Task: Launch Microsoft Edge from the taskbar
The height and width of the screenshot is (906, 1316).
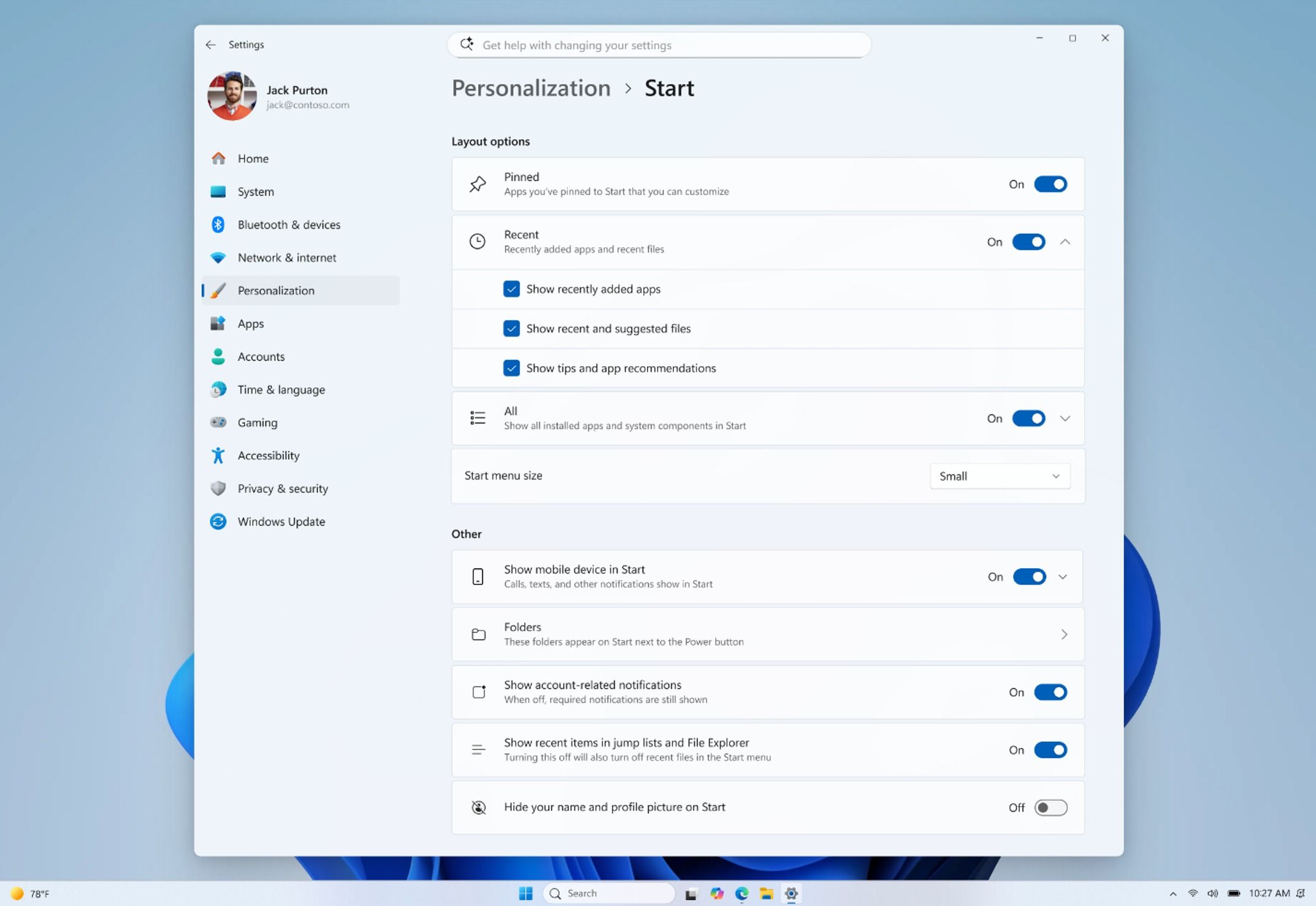Action: click(x=742, y=893)
